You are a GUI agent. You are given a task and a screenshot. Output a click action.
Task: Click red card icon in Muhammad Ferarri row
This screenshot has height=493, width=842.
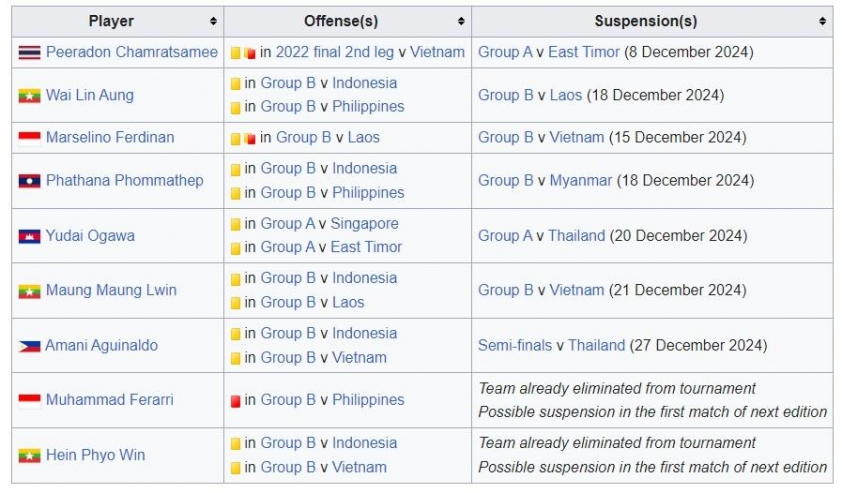coord(235,401)
